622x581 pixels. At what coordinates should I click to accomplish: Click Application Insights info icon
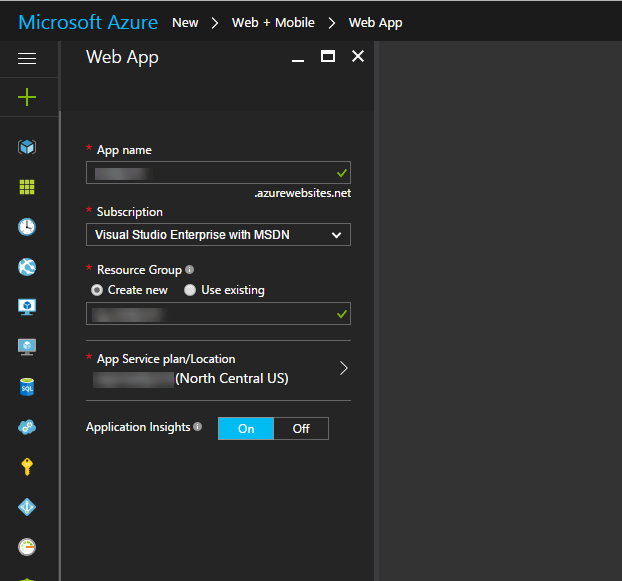pos(198,427)
